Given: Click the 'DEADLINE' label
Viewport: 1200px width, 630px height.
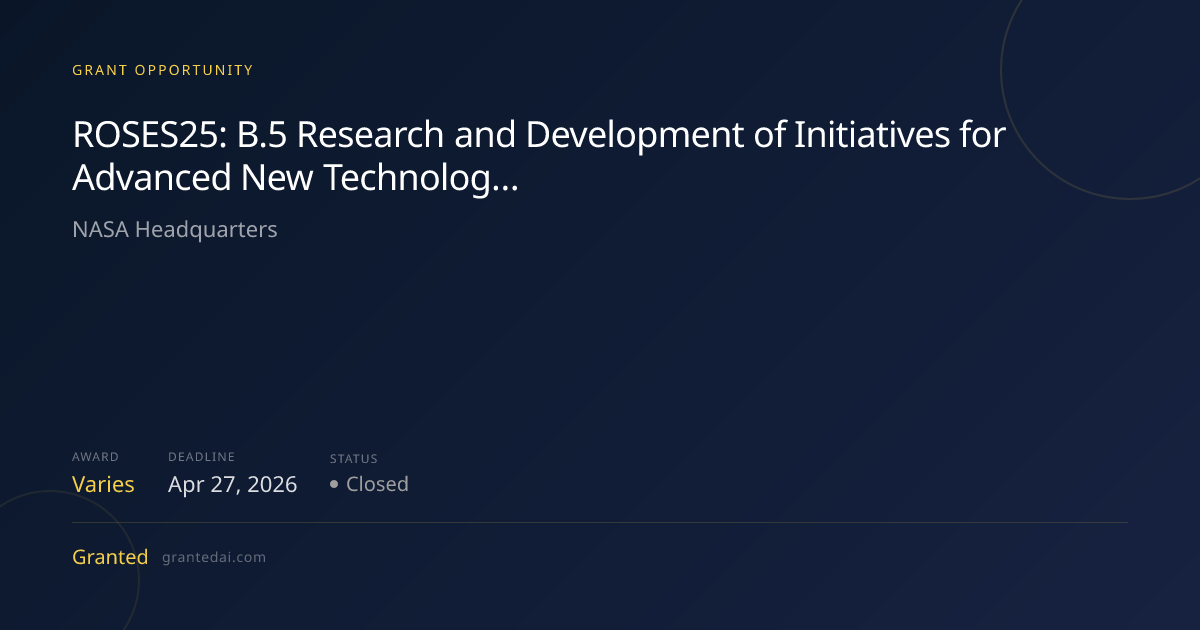Looking at the screenshot, I should 201,457.
